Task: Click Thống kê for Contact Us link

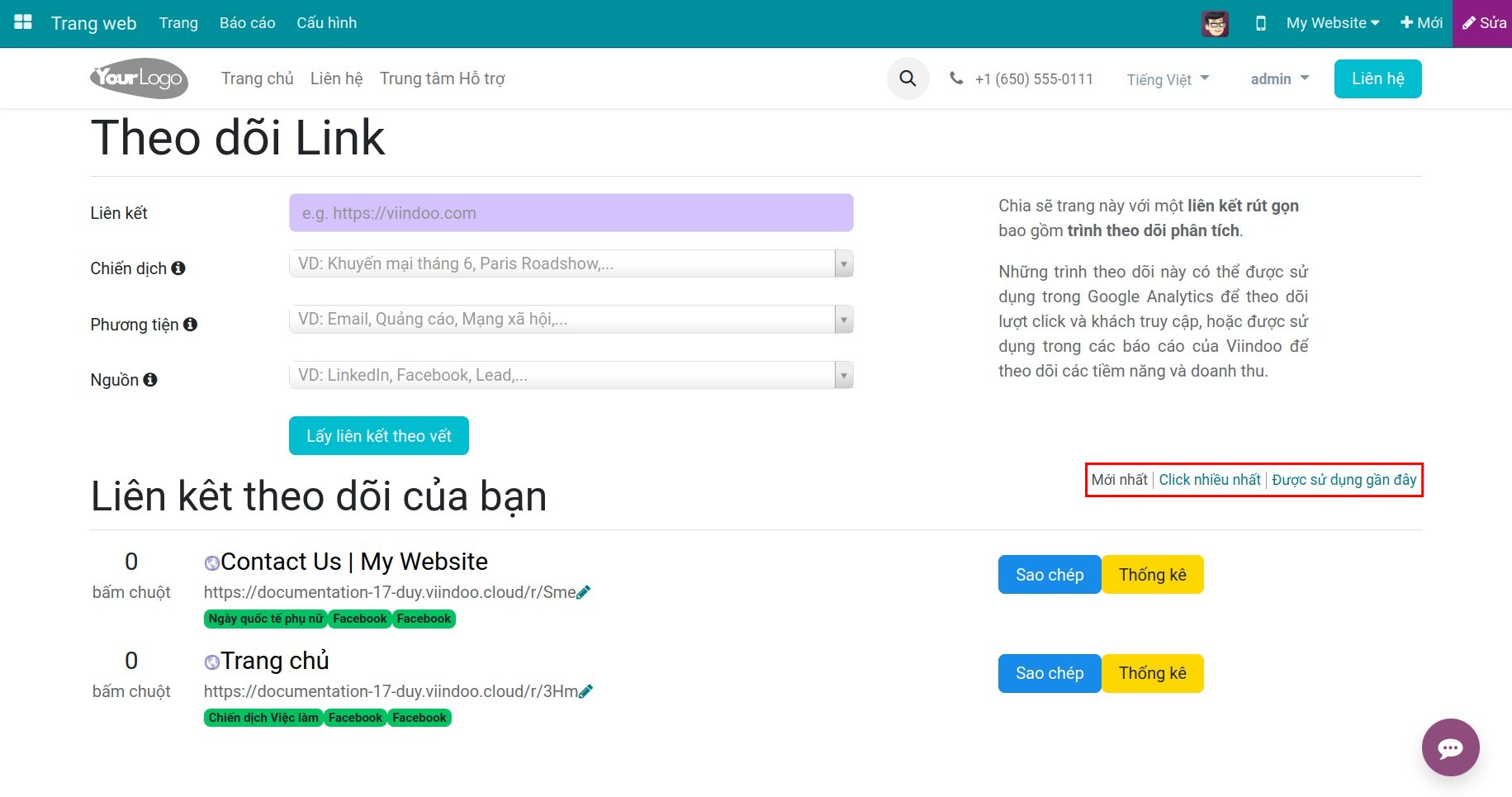Action: pos(1153,575)
